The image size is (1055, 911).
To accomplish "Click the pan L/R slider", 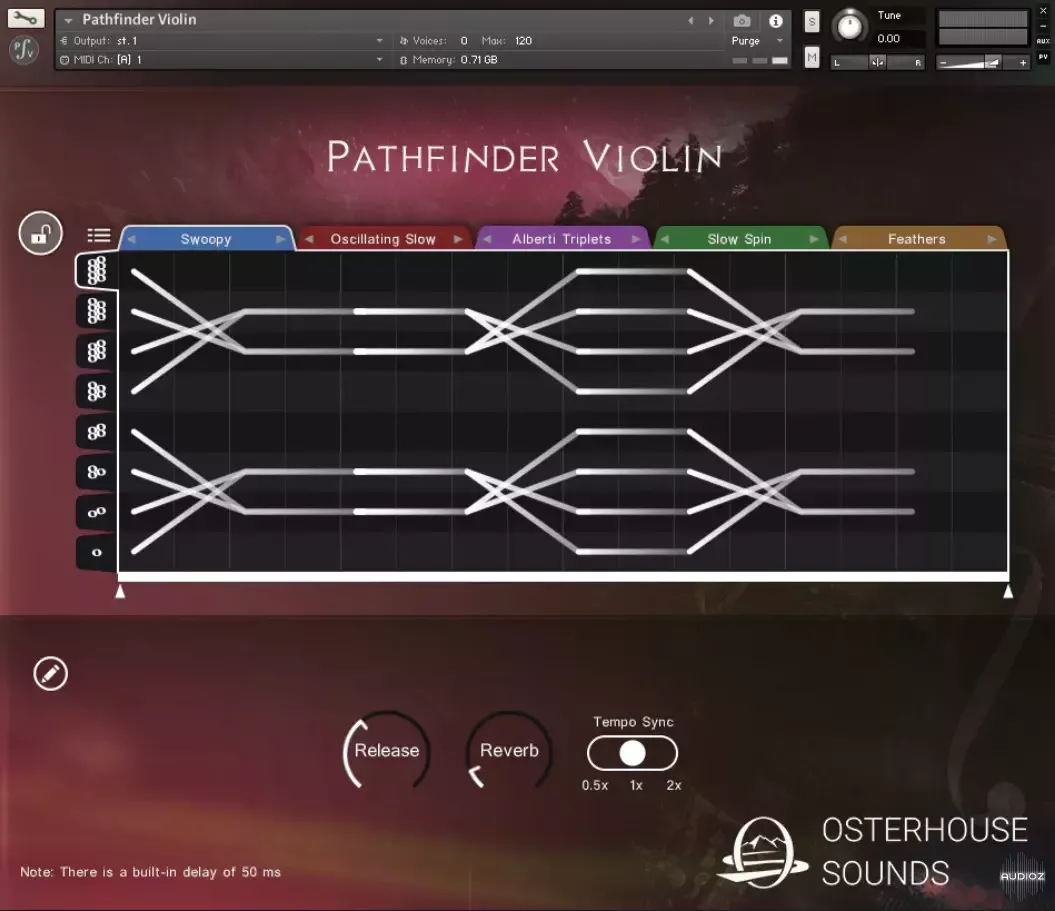I will [x=877, y=63].
